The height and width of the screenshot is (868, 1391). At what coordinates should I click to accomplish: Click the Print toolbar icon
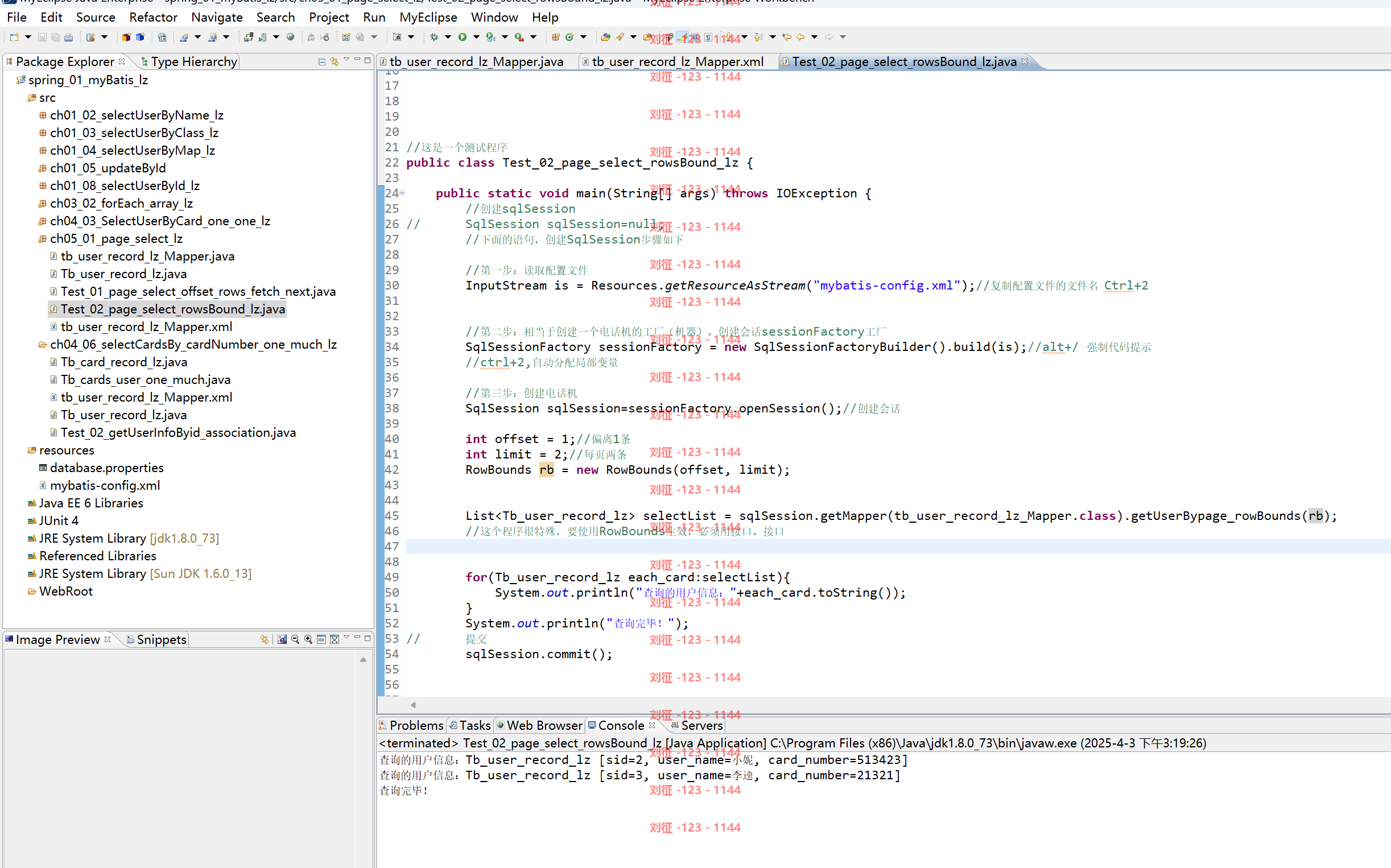click(68, 38)
